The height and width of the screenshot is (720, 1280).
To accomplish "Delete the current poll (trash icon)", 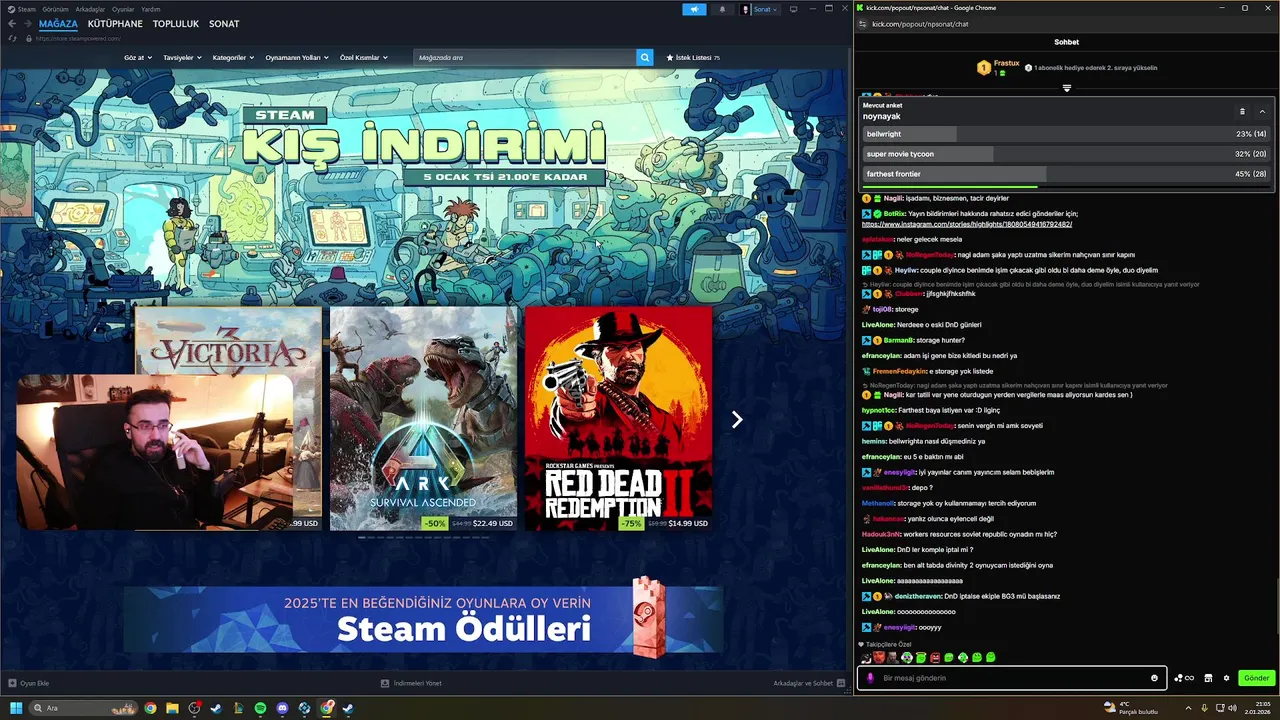I will [1242, 111].
